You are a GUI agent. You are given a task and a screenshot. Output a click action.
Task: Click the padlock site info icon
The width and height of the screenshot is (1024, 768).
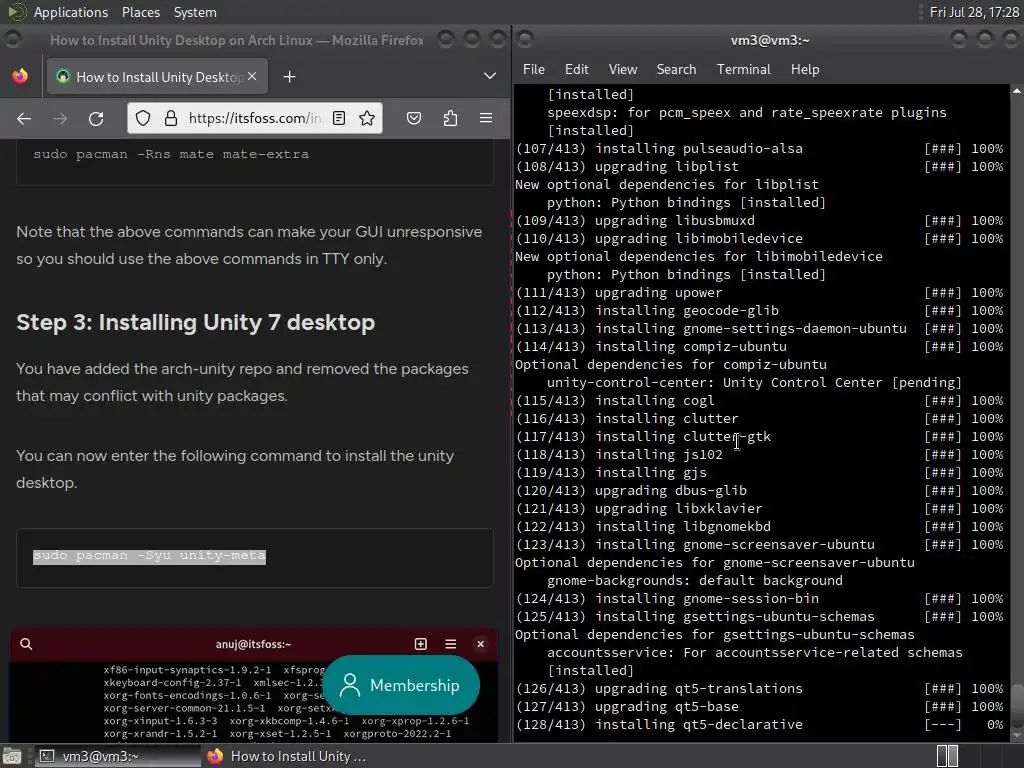(x=170, y=118)
